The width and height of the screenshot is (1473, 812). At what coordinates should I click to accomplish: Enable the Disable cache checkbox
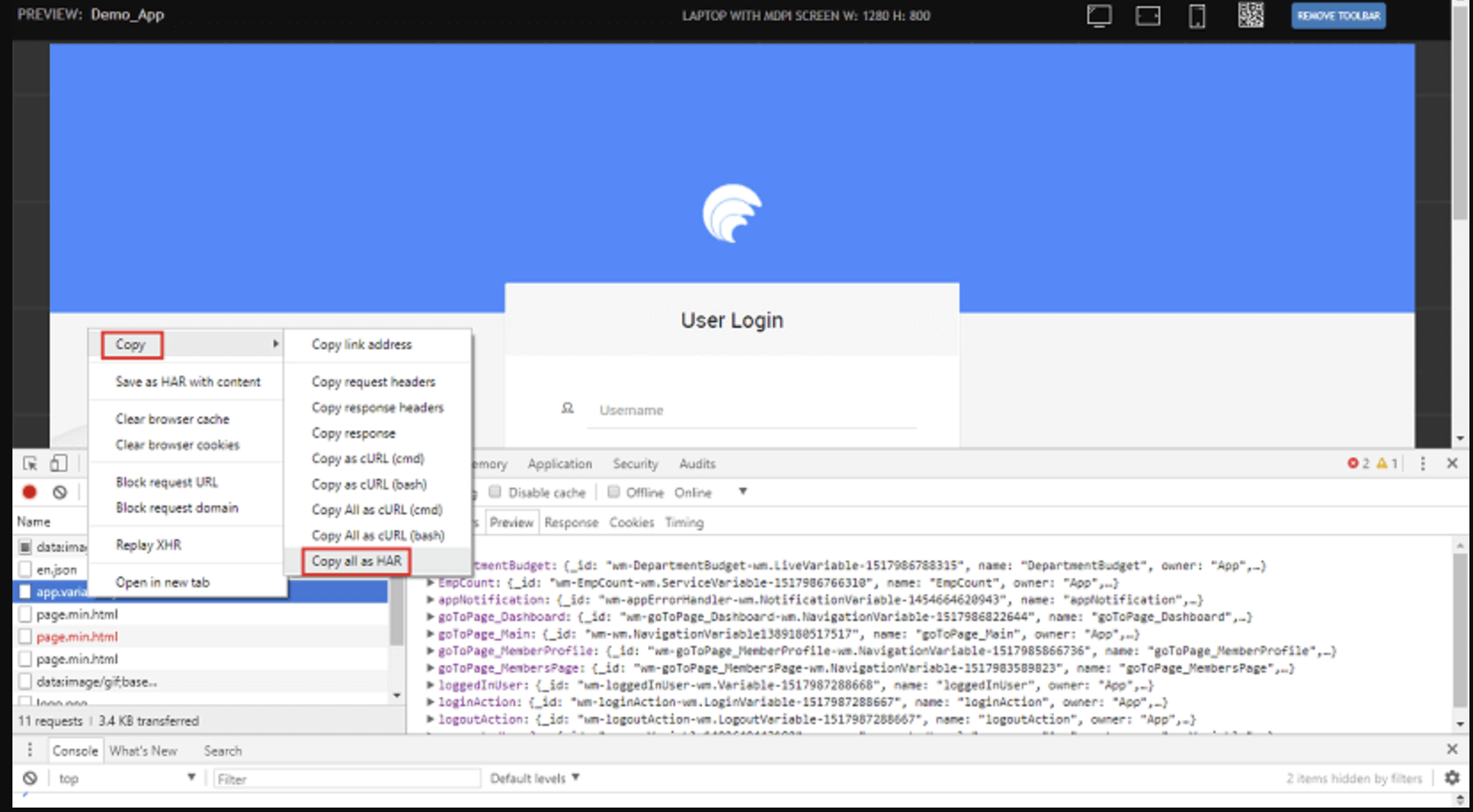coord(495,492)
